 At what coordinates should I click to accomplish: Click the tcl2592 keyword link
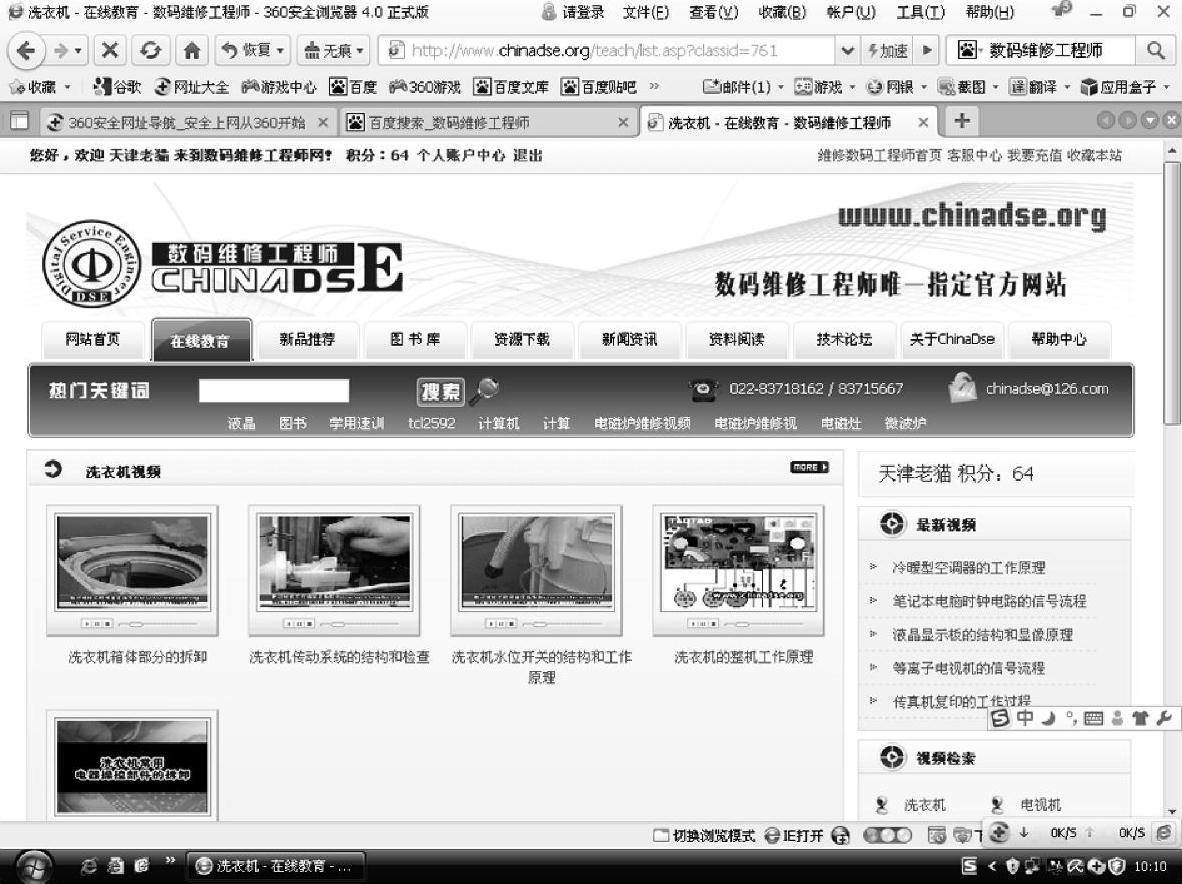[431, 424]
